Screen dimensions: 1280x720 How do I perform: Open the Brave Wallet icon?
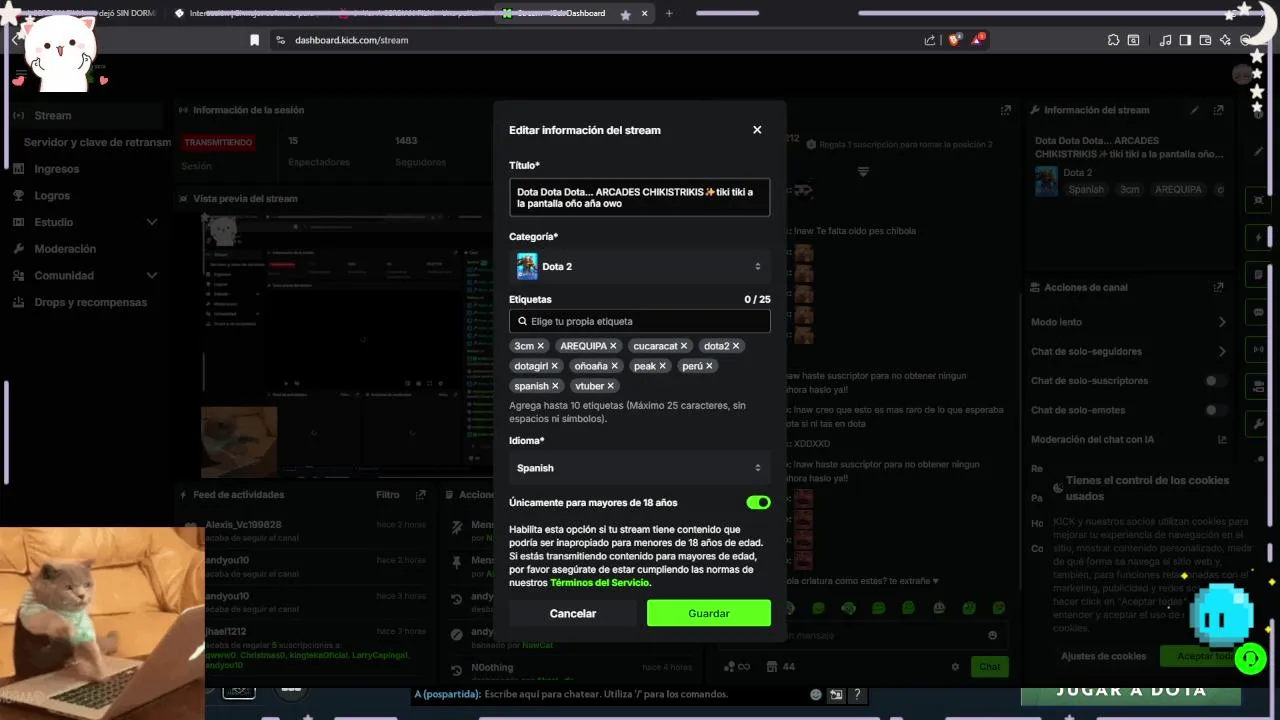pyautogui.click(x=1205, y=40)
